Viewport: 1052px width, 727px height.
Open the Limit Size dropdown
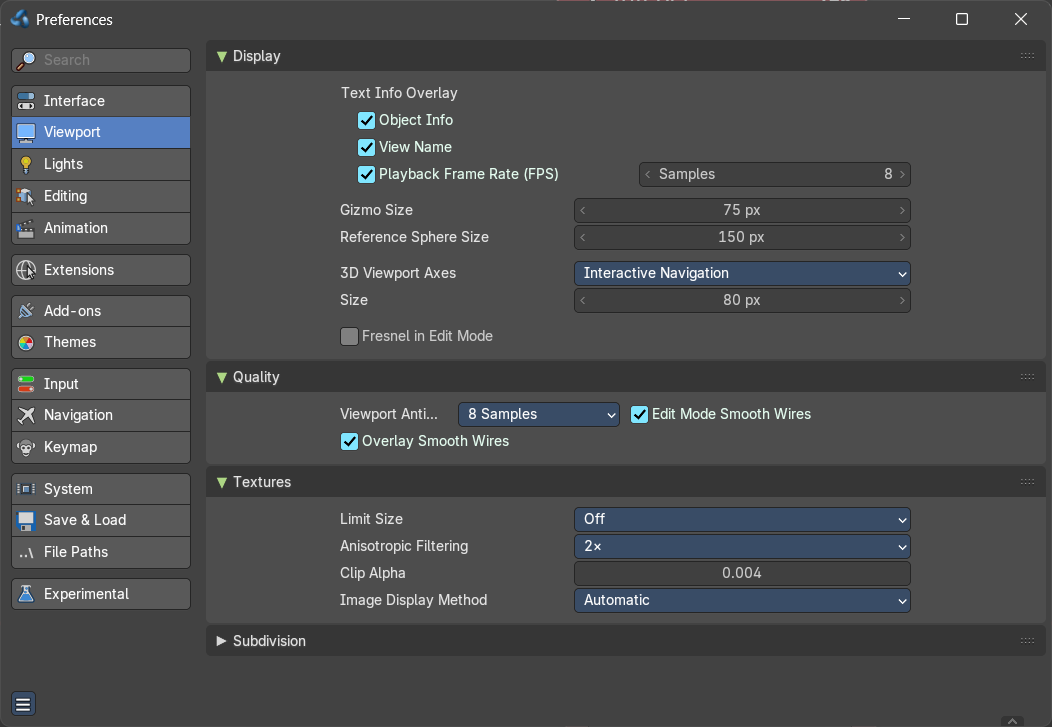tap(742, 520)
